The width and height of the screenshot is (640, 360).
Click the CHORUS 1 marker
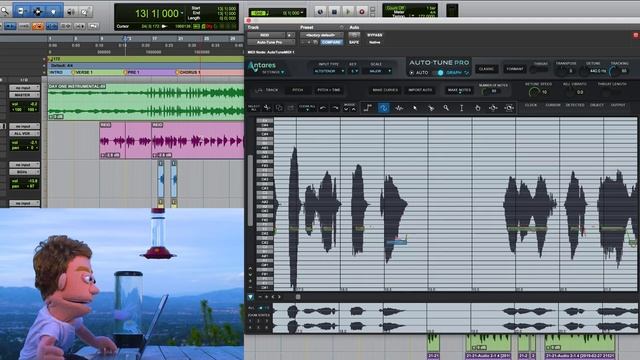[x=189, y=72]
